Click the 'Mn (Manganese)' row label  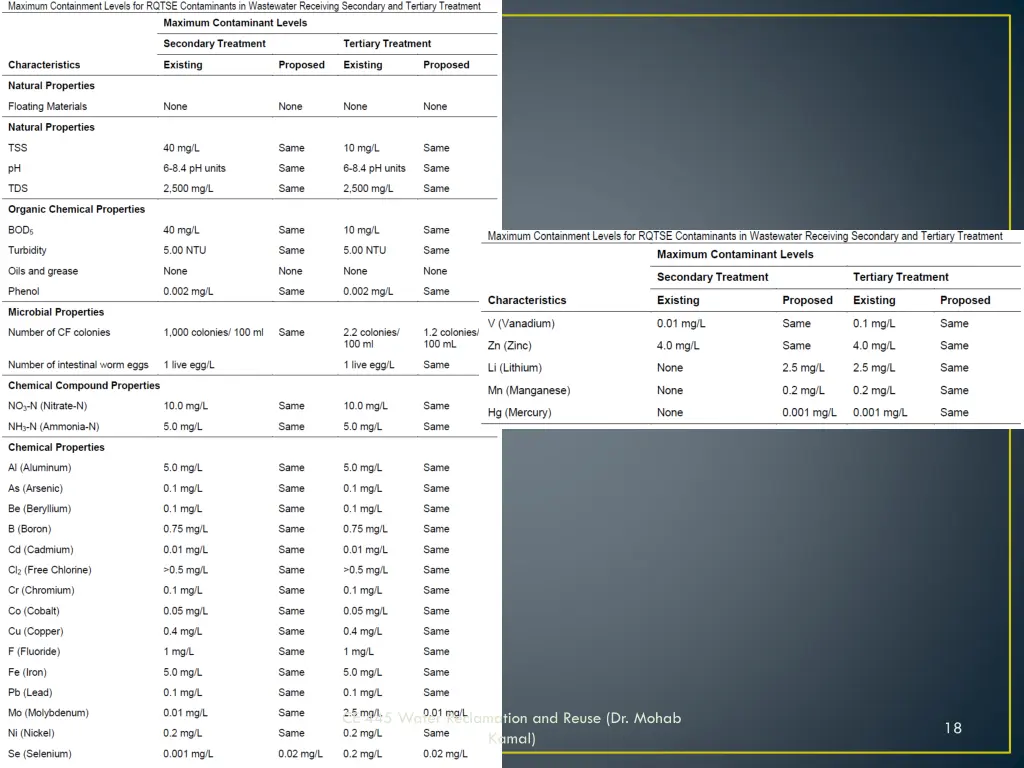(529, 391)
